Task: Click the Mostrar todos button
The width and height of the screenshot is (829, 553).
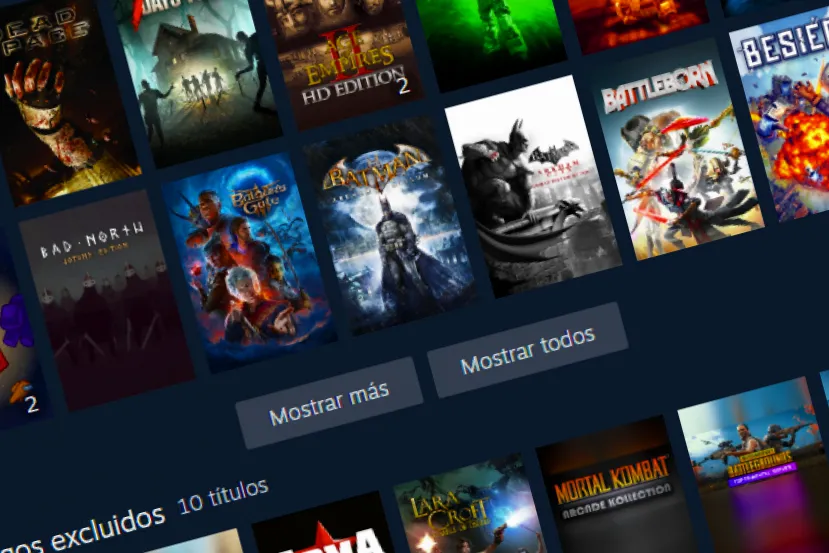Action: pos(528,350)
